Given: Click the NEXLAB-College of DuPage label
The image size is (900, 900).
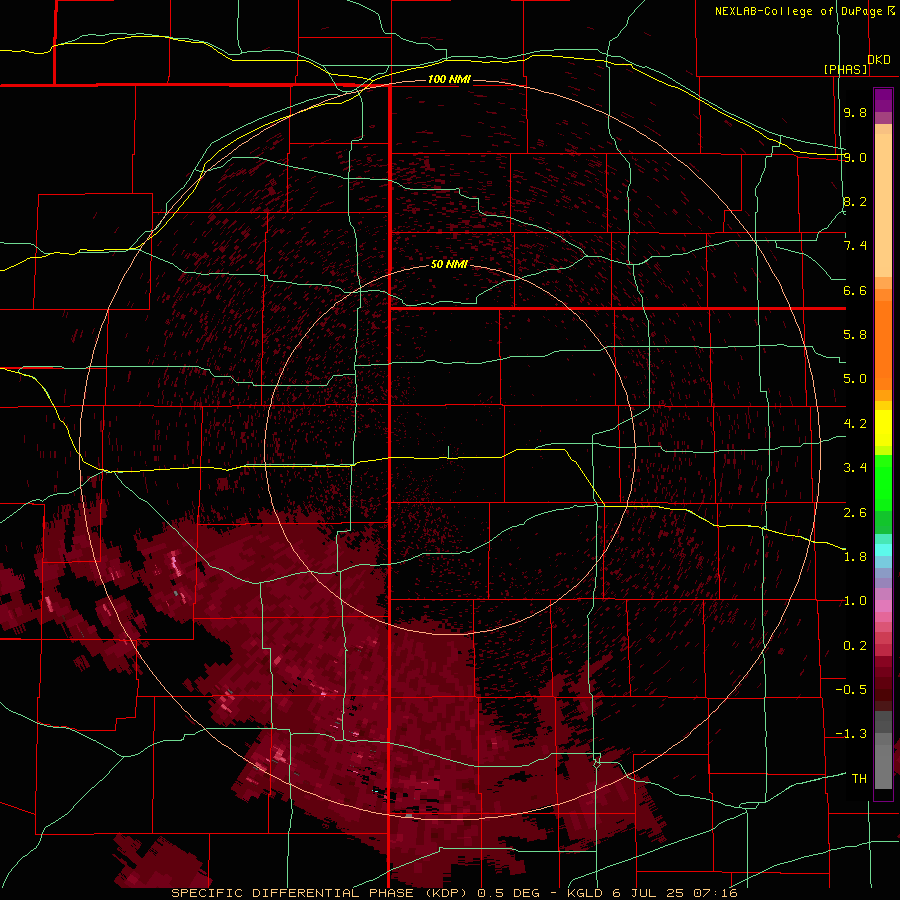Looking at the screenshot, I should pyautogui.click(x=798, y=11).
